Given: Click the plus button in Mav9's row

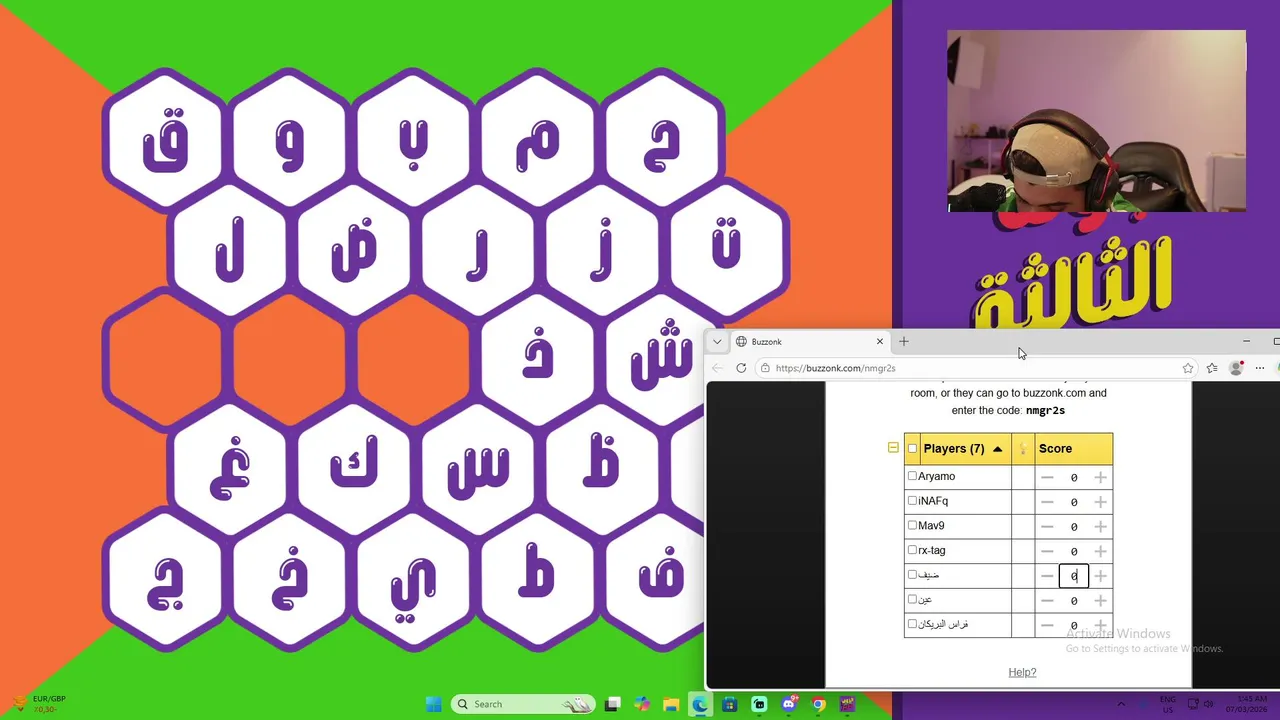Looking at the screenshot, I should coord(1100,526).
